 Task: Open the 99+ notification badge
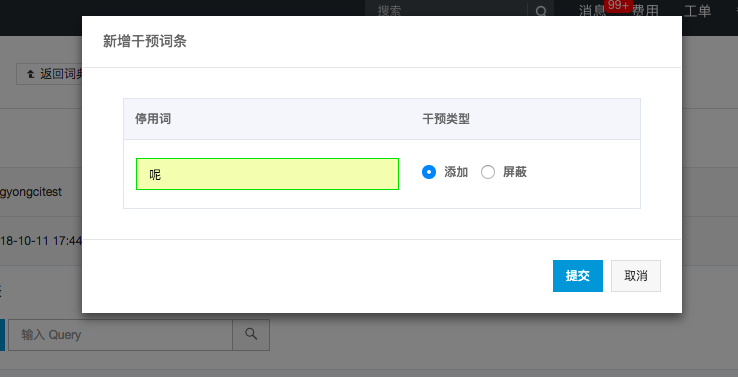(618, 6)
